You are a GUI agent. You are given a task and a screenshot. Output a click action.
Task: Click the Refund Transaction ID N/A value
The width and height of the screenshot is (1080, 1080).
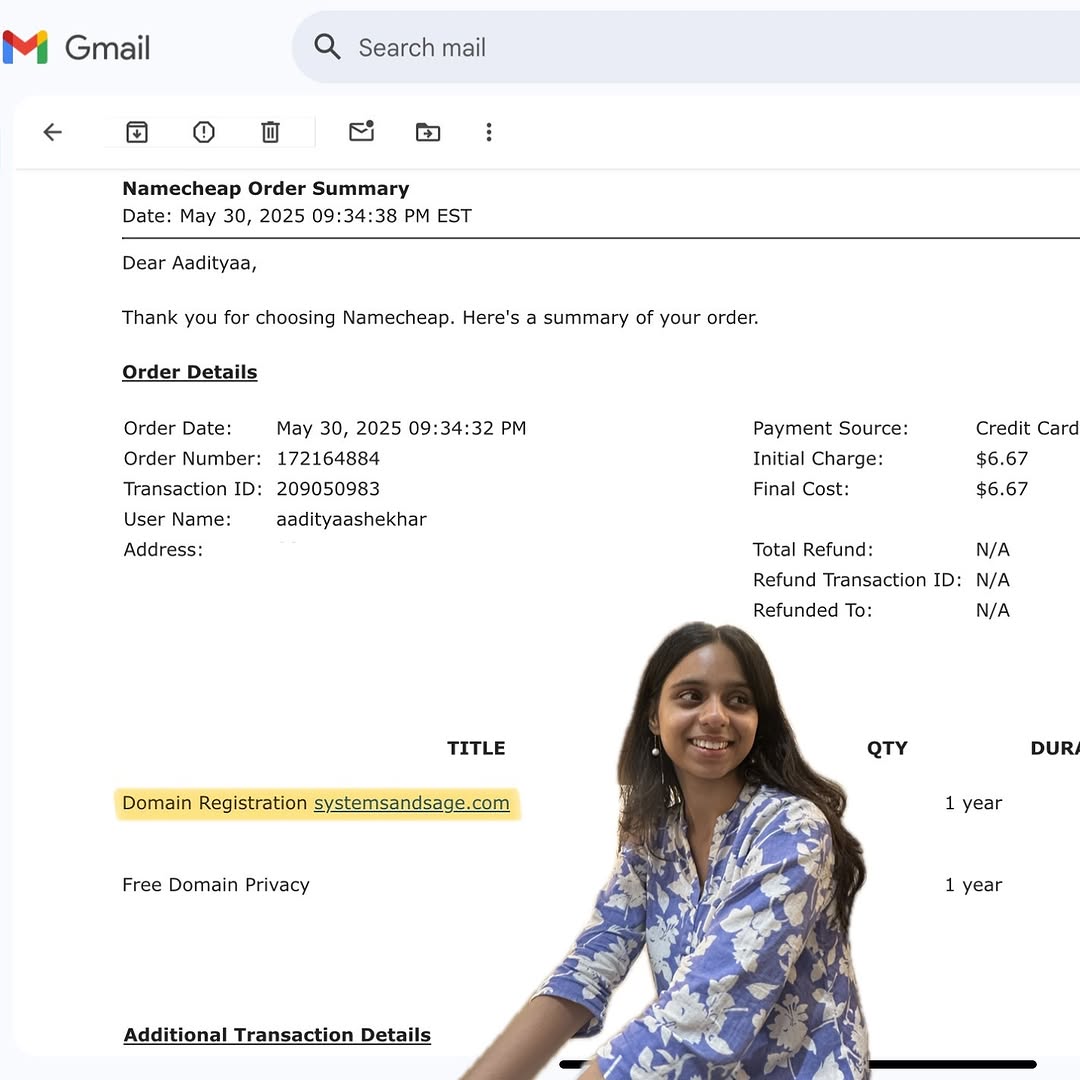pyautogui.click(x=993, y=579)
